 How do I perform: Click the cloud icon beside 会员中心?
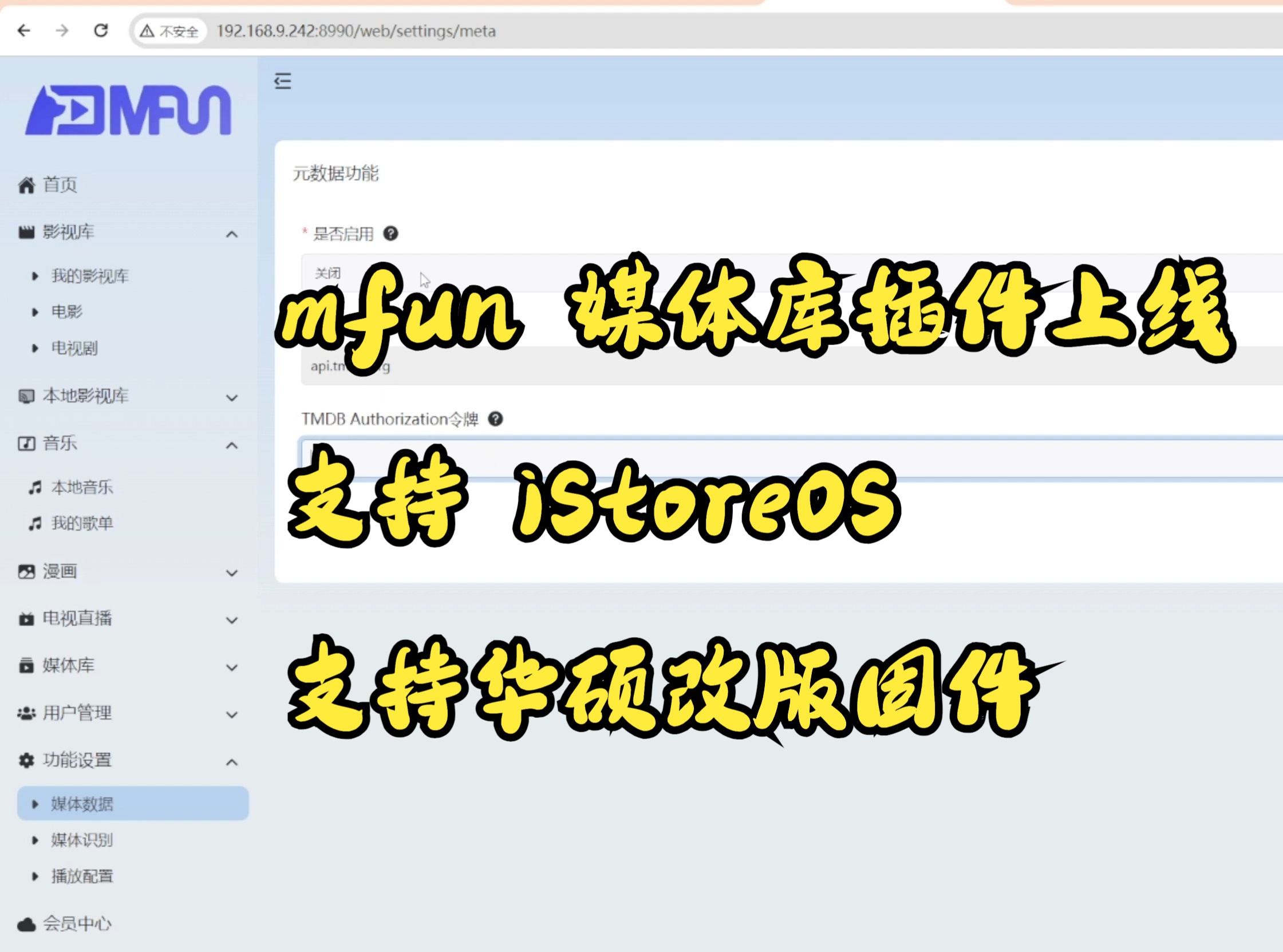[26, 925]
